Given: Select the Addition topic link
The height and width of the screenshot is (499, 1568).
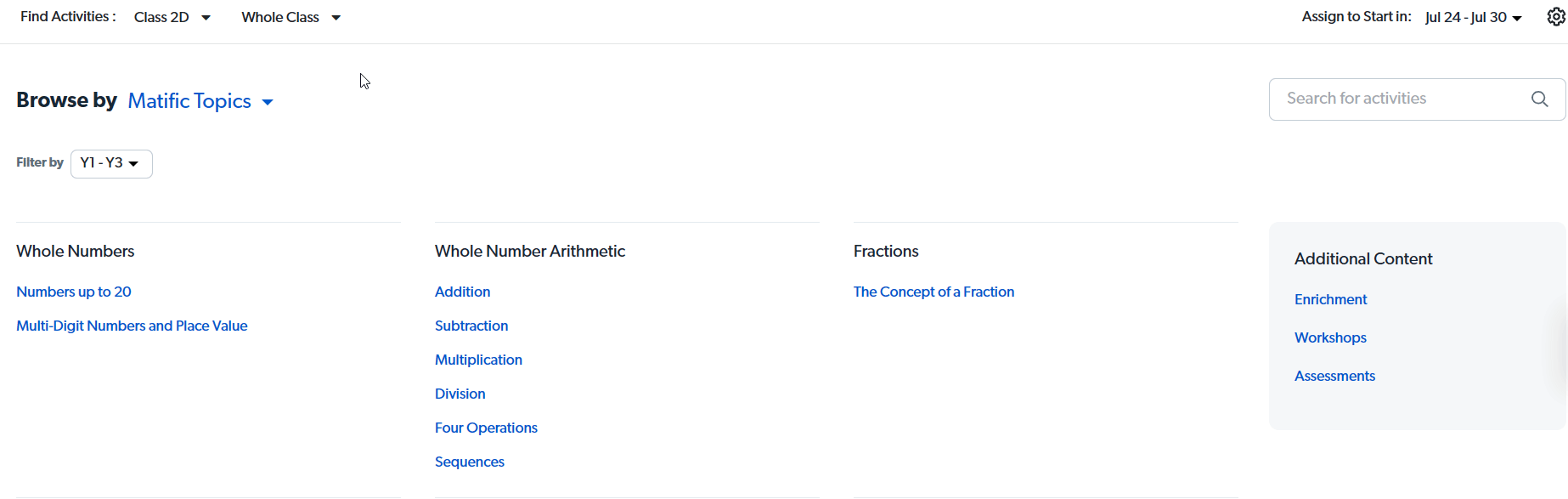Looking at the screenshot, I should coord(462,292).
